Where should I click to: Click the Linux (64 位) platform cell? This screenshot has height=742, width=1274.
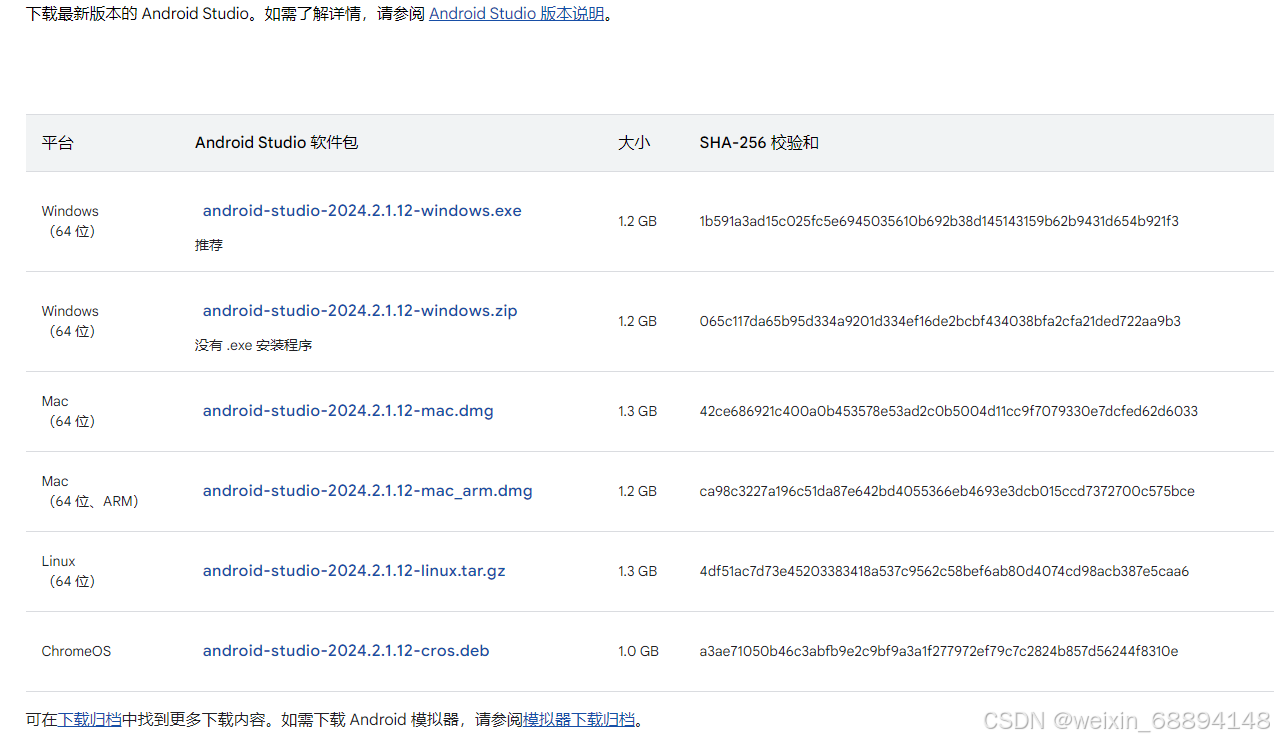(69, 571)
